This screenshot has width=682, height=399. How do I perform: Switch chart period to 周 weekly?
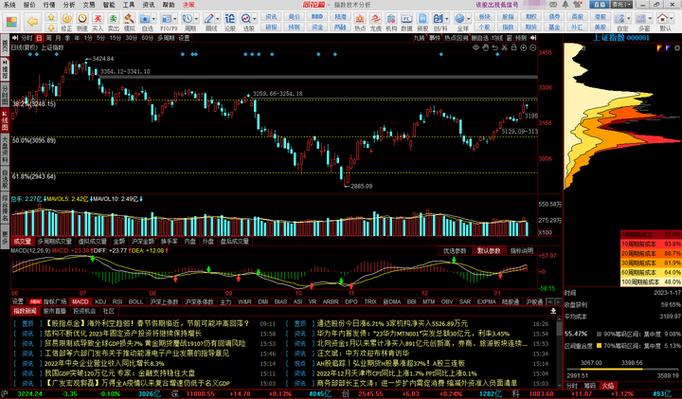[x=48, y=38]
